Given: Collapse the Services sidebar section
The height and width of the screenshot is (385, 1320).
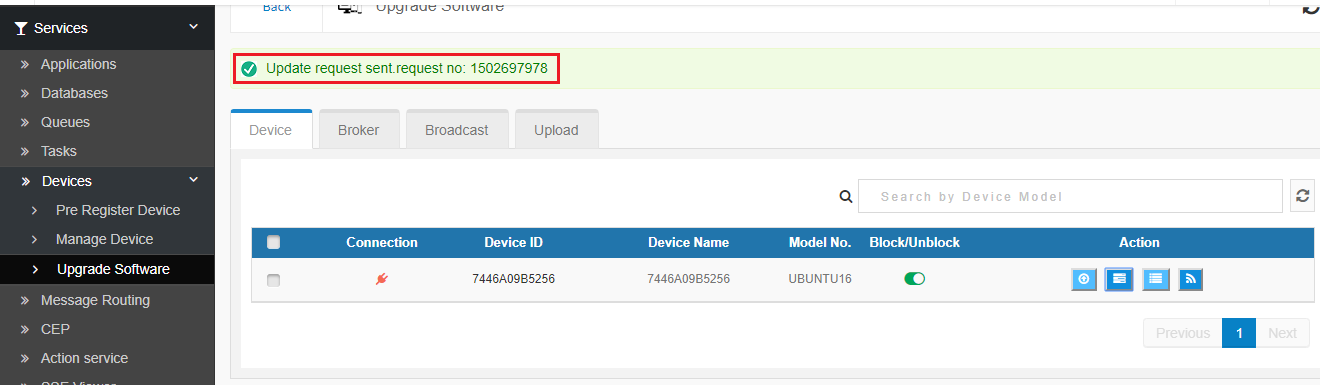Looking at the screenshot, I should point(193,27).
